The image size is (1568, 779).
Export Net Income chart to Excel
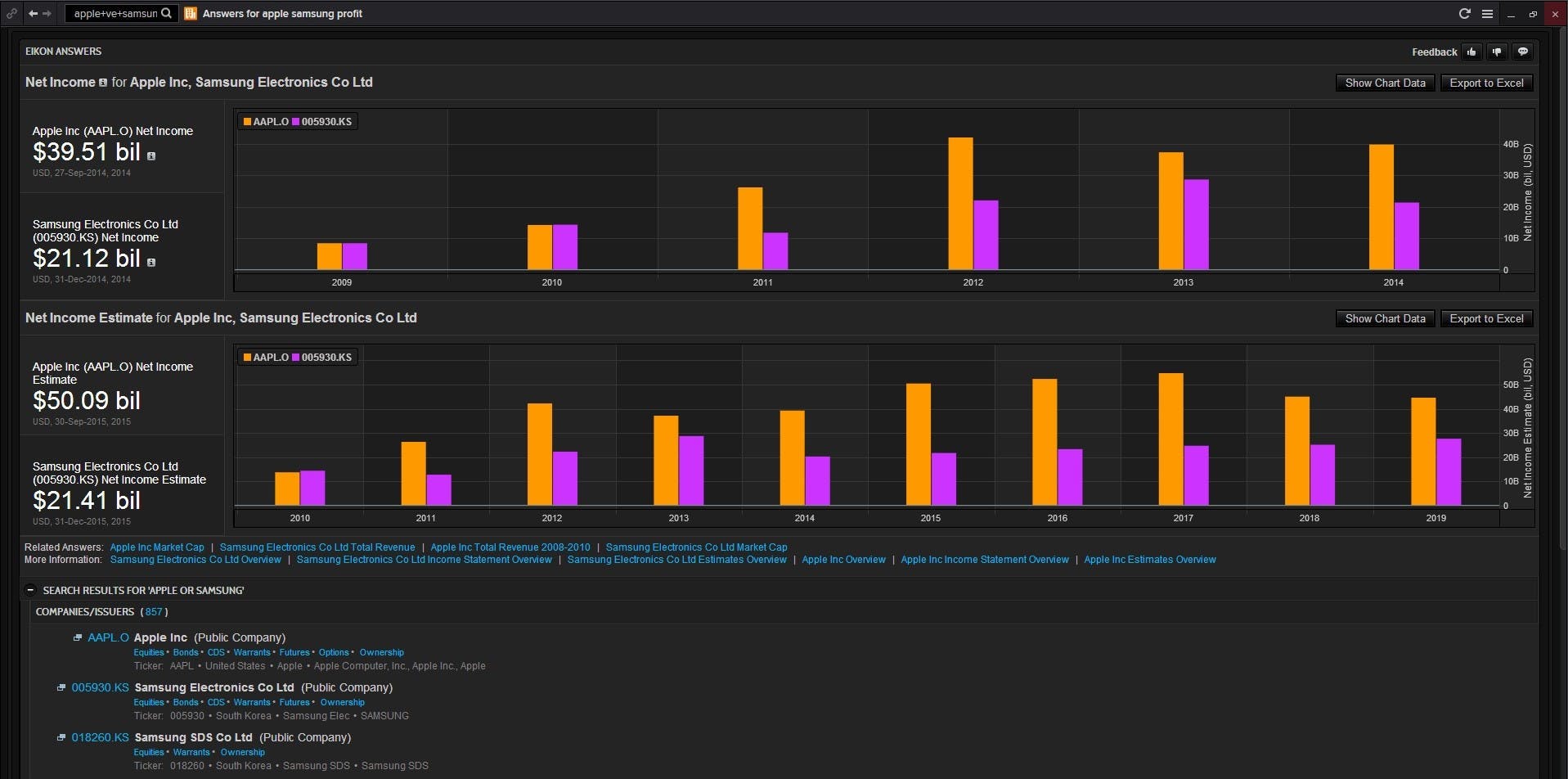[1486, 83]
